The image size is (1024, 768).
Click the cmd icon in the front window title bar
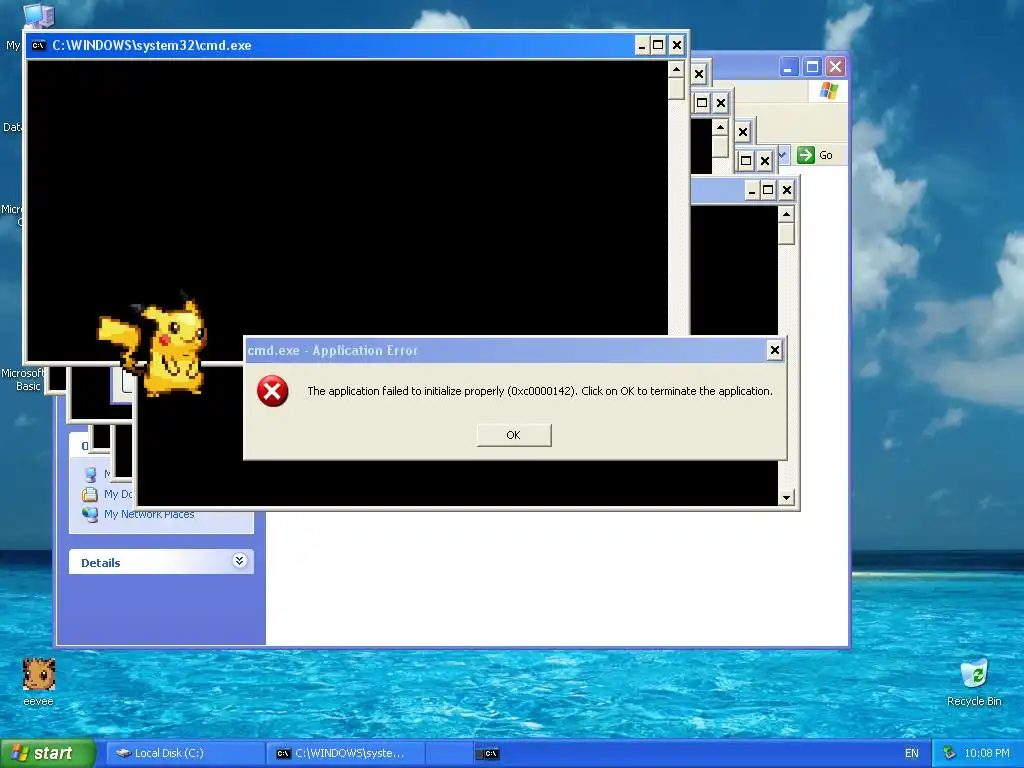[39, 45]
